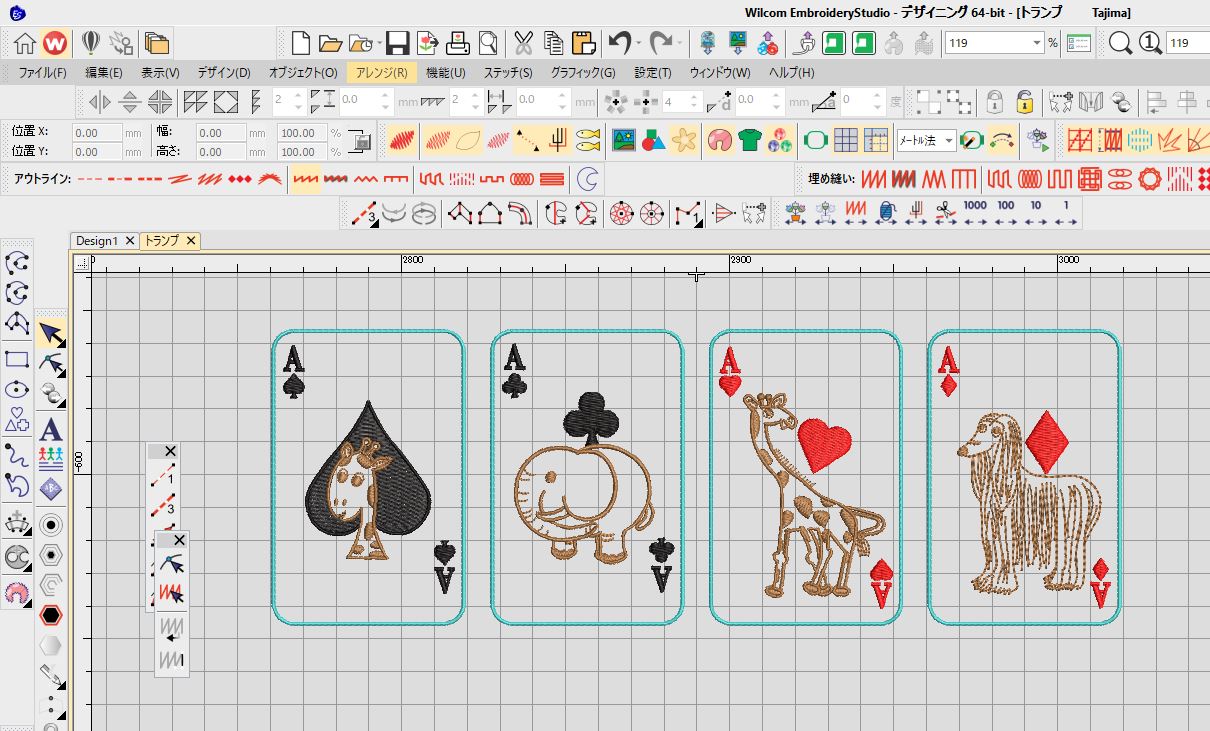Screen dimensions: 1210x731
Task: Toggle the yellow flower applique display icon
Action: [x=684, y=140]
